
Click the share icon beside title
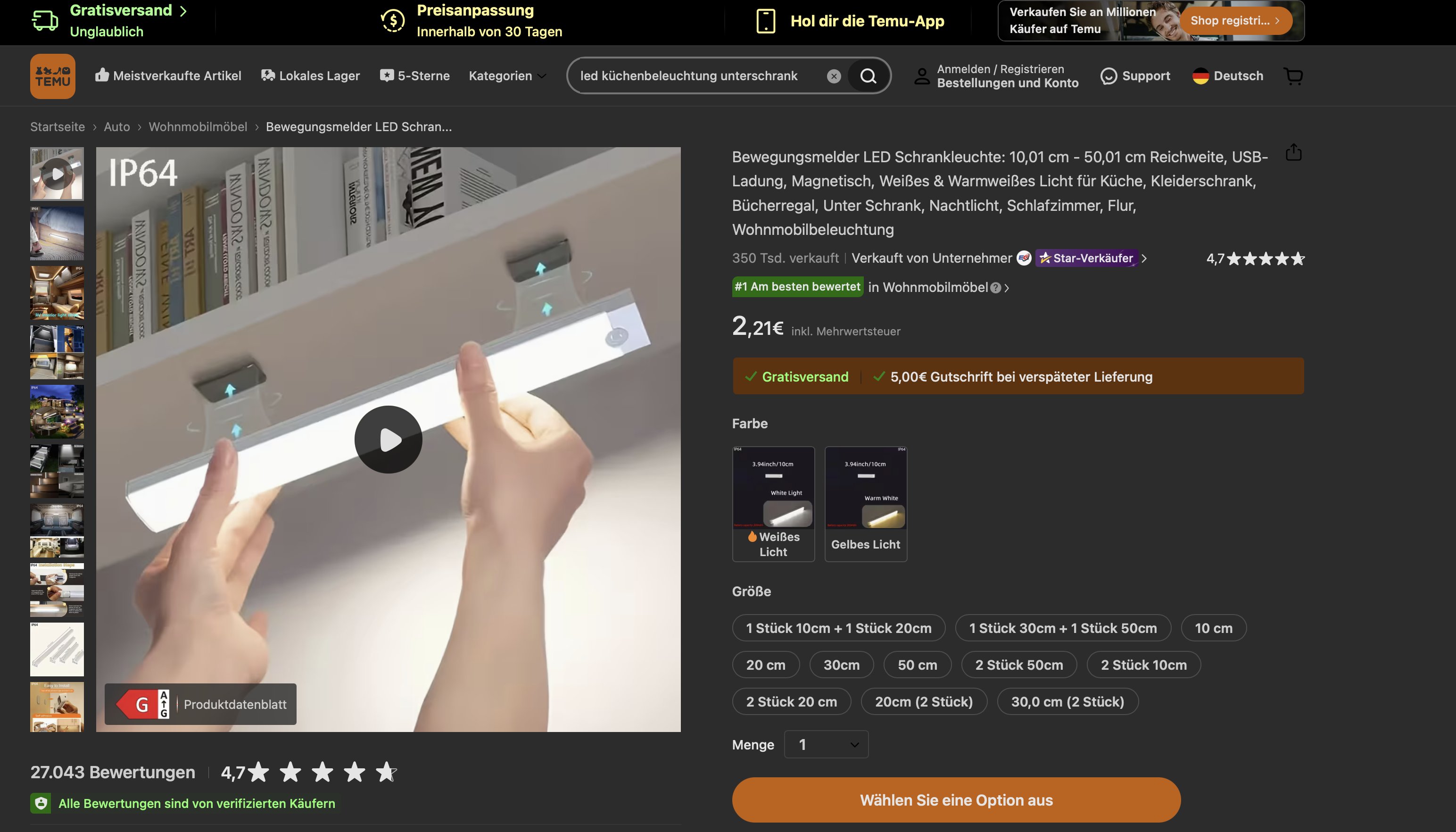click(x=1293, y=152)
